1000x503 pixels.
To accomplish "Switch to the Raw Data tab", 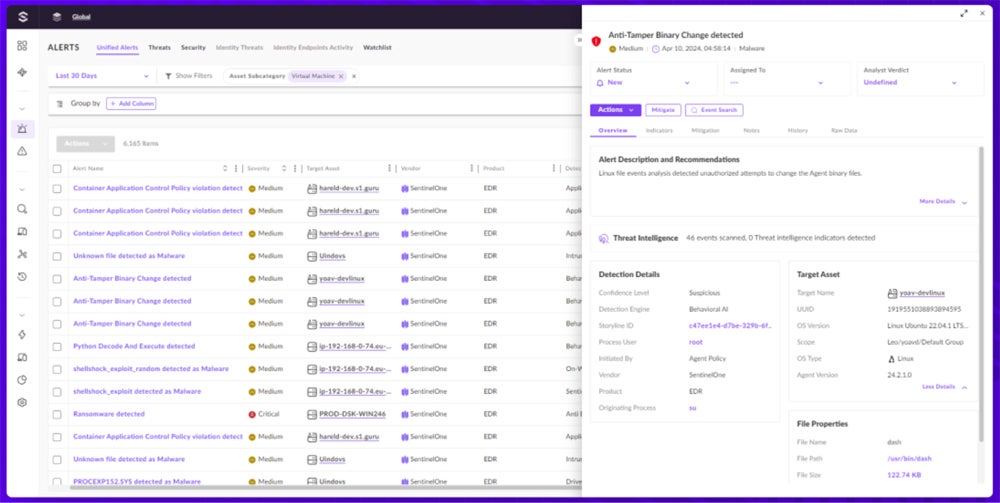I will click(x=843, y=131).
